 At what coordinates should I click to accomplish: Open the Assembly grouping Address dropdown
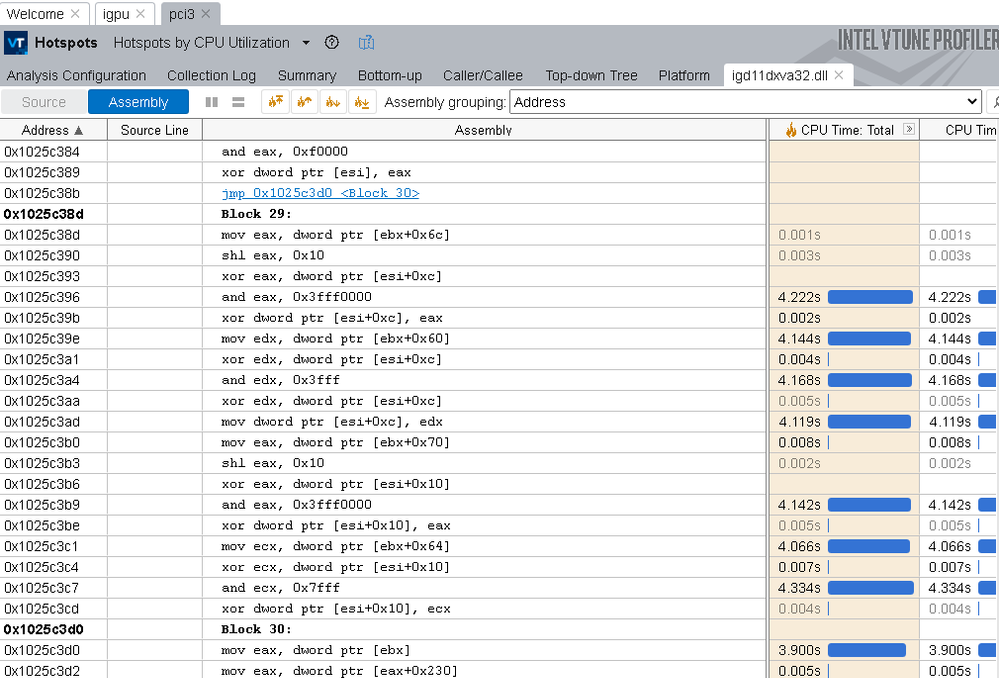(x=745, y=102)
